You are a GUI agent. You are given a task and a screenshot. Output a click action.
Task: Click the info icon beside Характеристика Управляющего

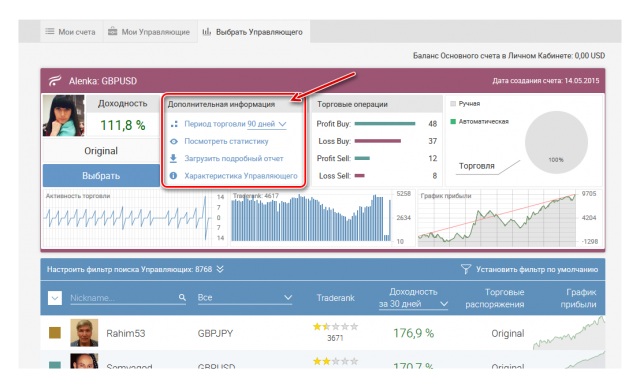(x=173, y=176)
